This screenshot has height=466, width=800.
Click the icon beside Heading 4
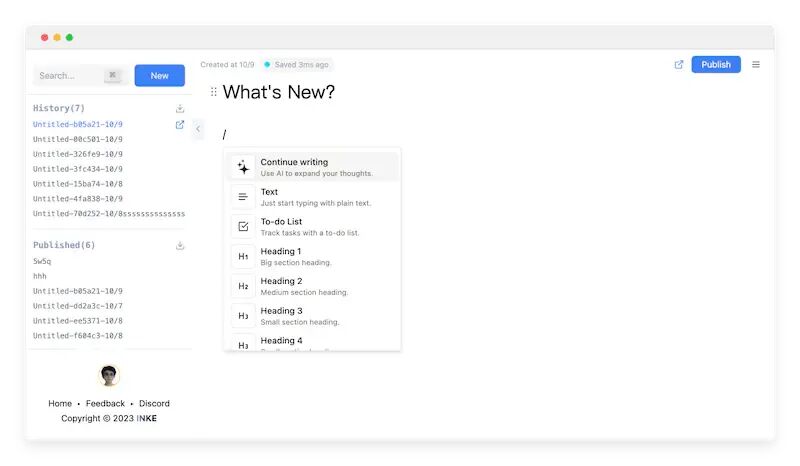coord(243,343)
